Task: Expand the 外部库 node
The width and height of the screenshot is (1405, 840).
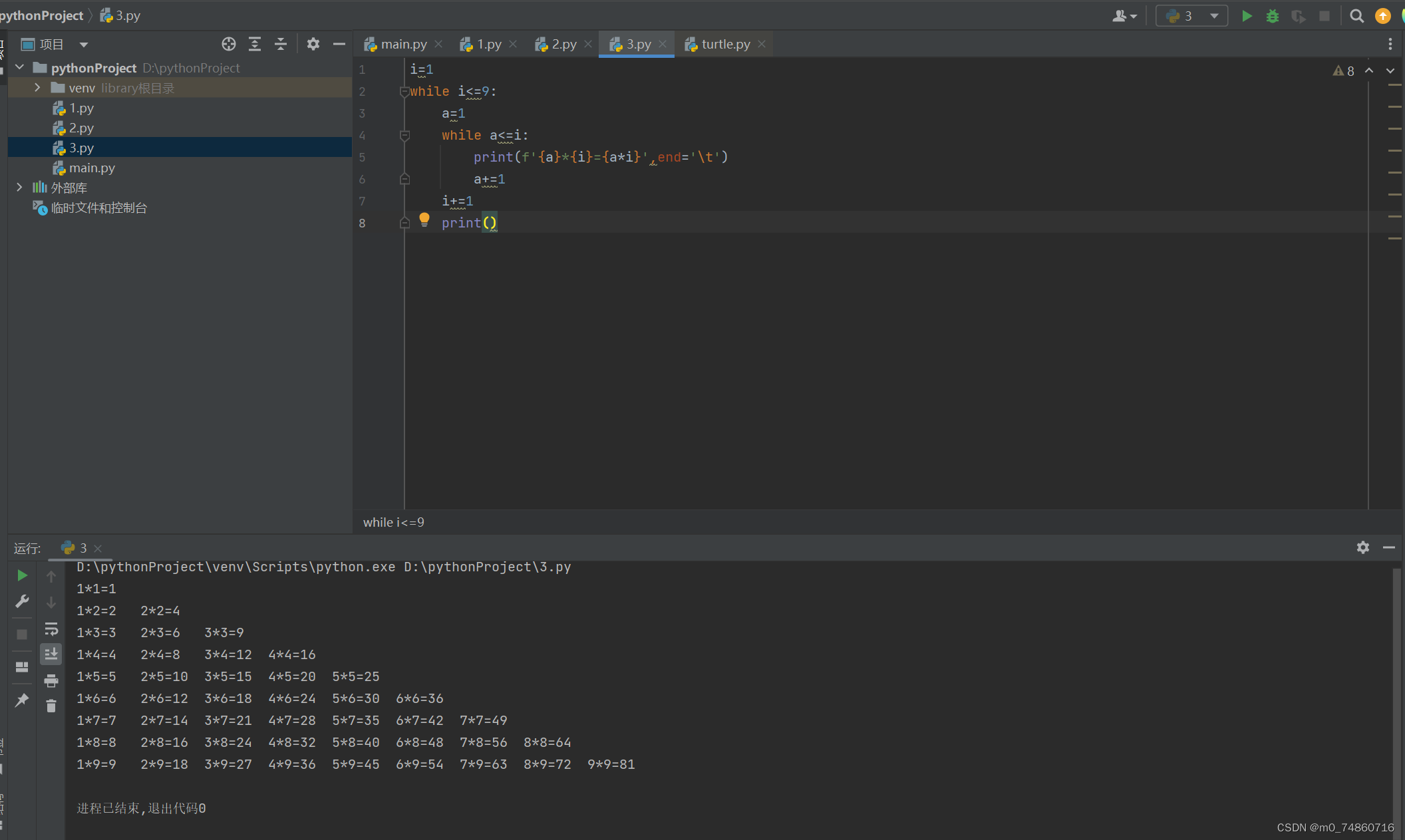Action: 19,188
